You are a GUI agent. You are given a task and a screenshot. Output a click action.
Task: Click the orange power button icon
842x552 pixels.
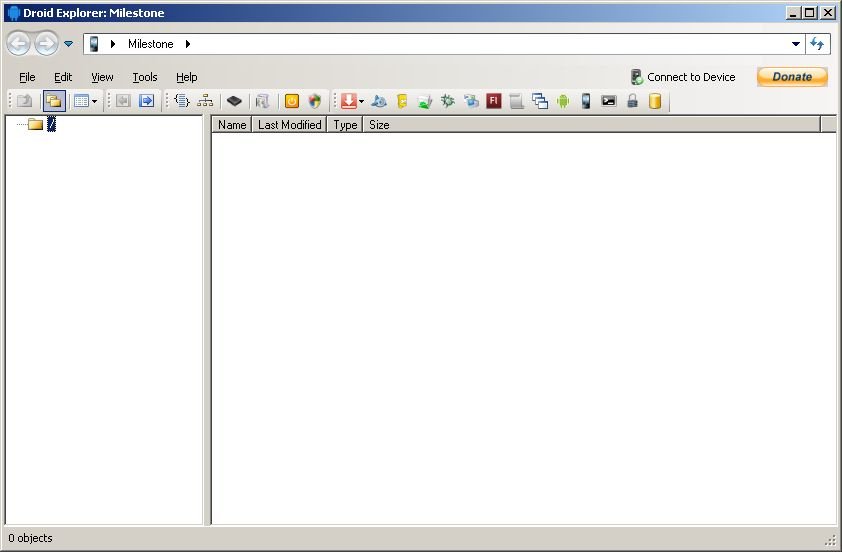pos(292,101)
